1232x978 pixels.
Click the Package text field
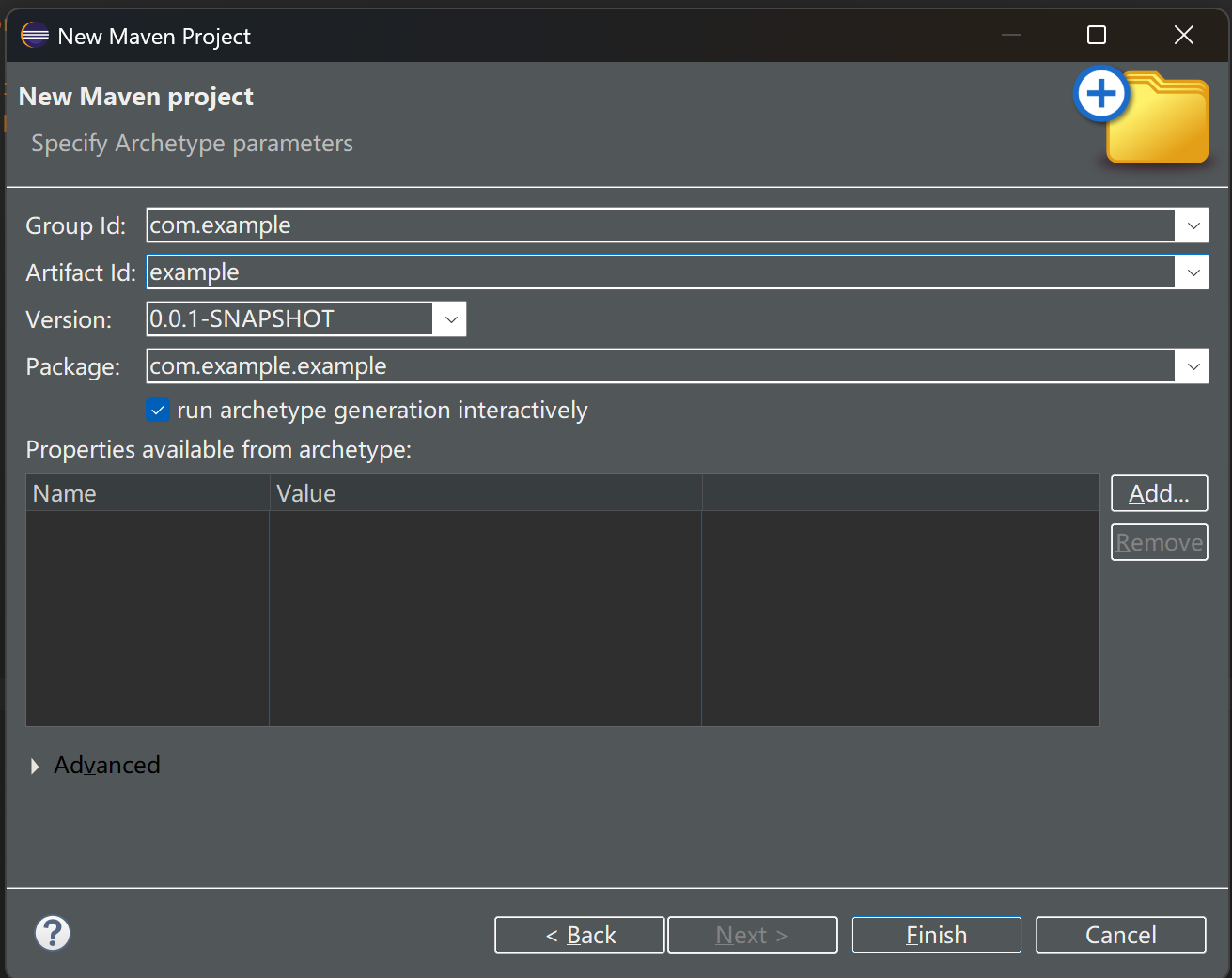[658, 366]
